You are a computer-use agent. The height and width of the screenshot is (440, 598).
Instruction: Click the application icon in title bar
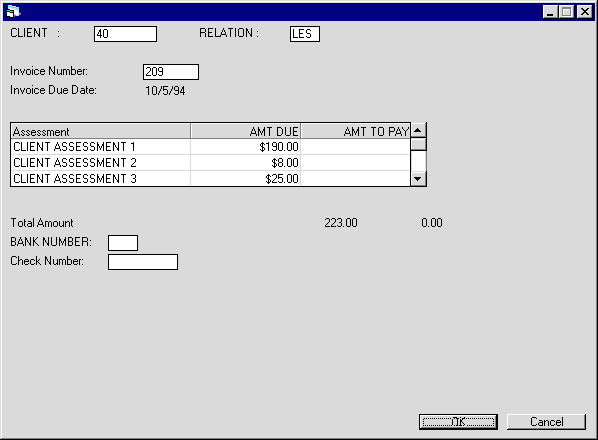[x=13, y=11]
